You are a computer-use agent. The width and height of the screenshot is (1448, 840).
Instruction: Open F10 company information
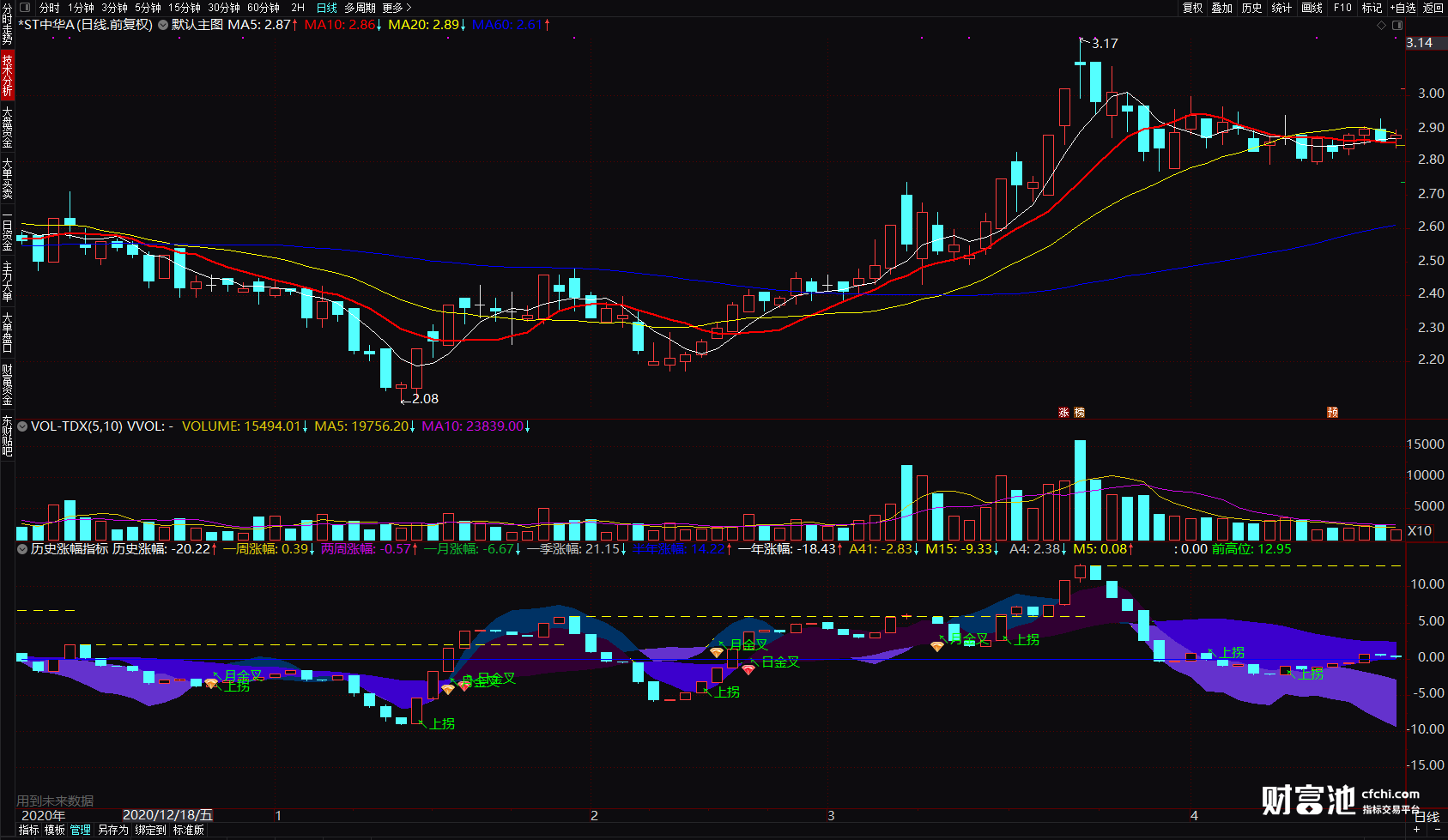[x=1342, y=8]
